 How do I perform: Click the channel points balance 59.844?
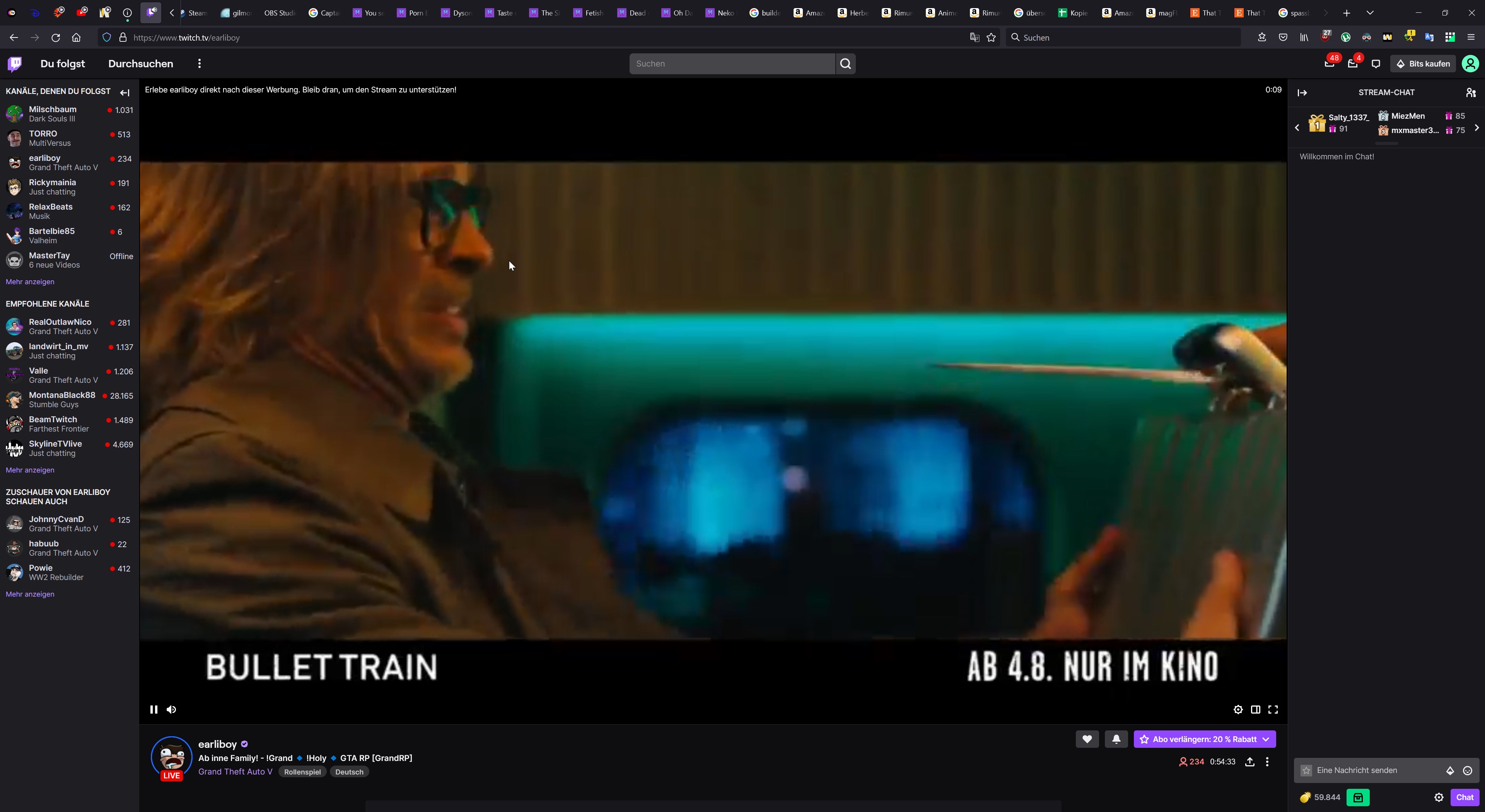click(x=1320, y=798)
